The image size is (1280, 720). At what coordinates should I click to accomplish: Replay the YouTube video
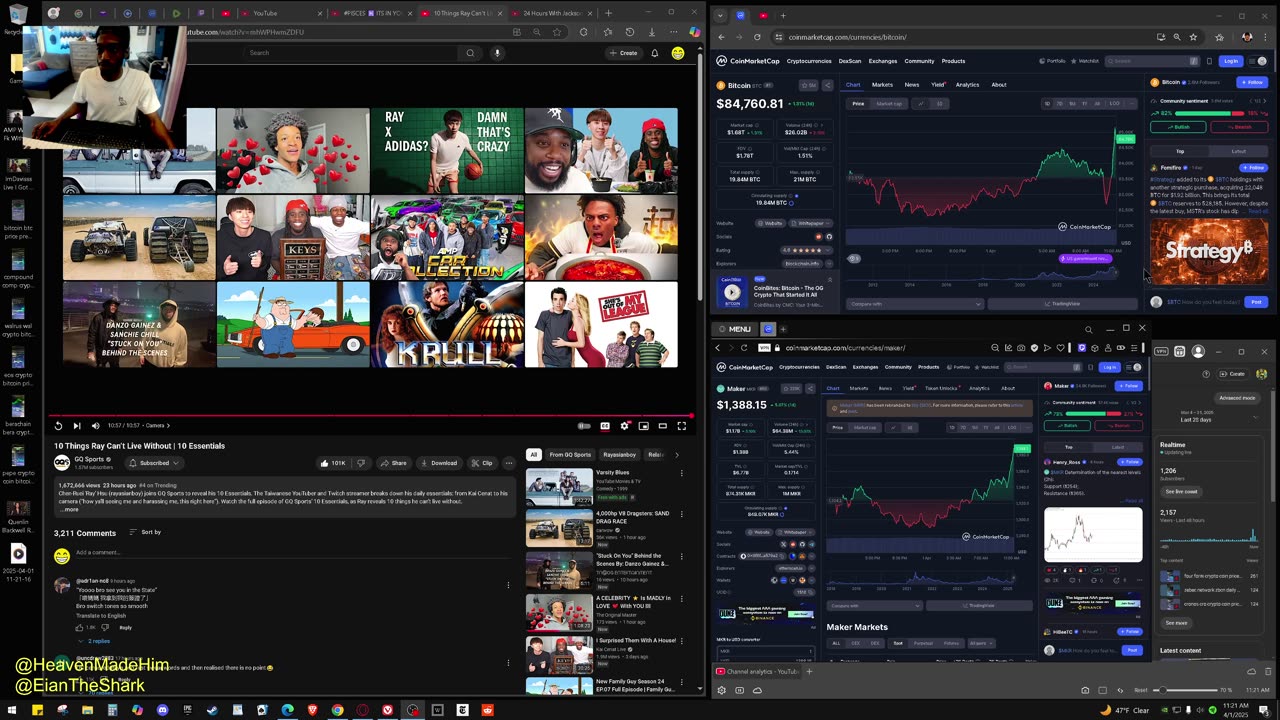(58, 426)
